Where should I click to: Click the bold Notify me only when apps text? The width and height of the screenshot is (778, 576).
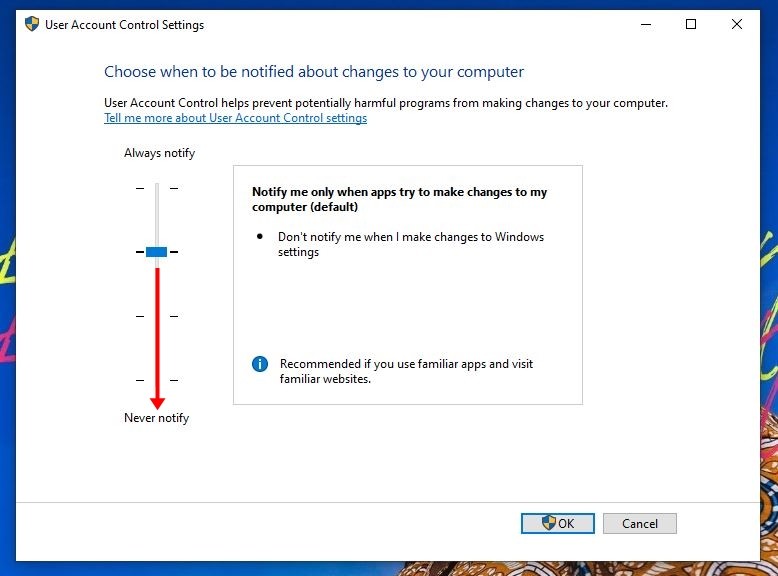[399, 199]
